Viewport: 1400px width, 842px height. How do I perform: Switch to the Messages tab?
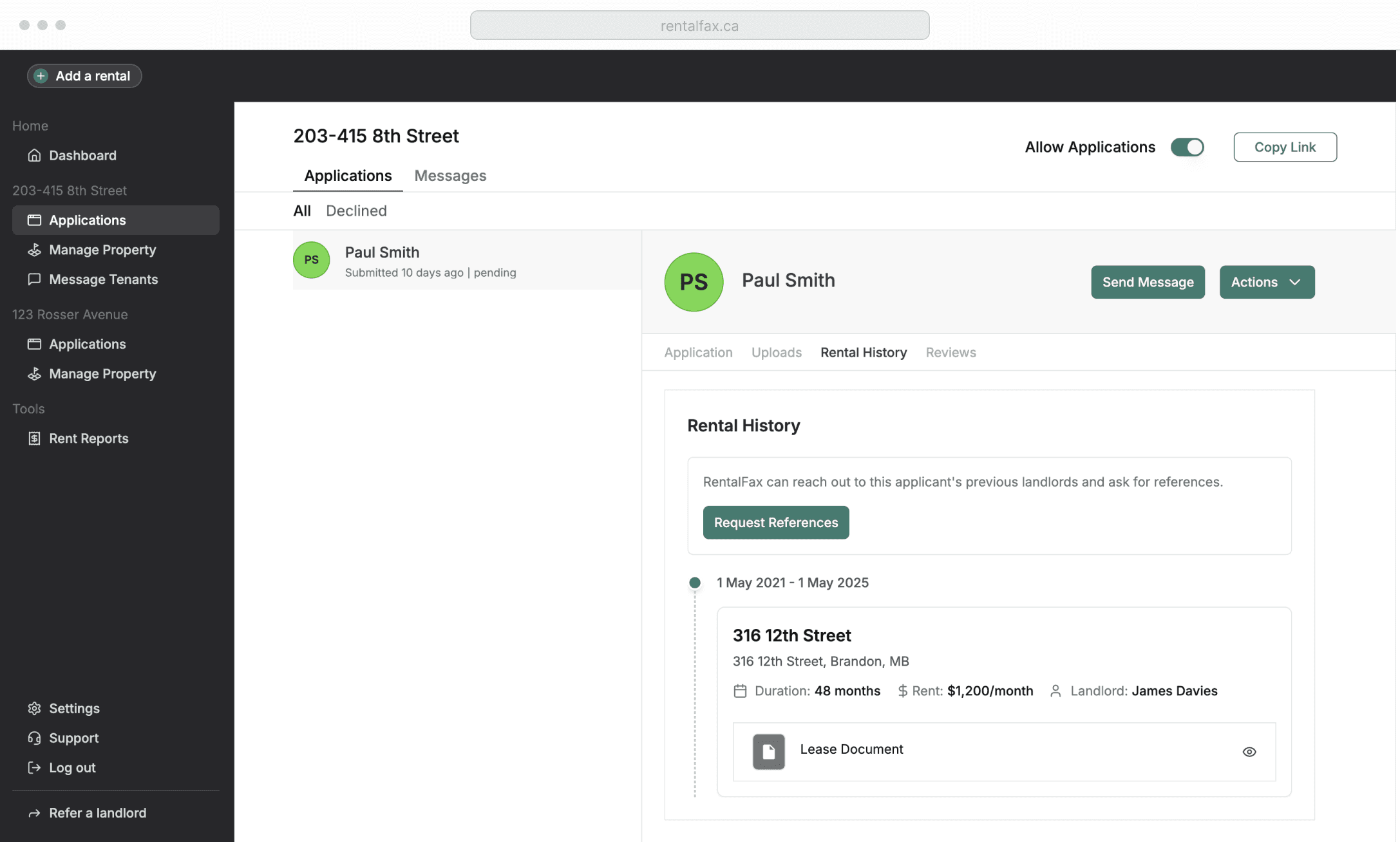pos(450,176)
